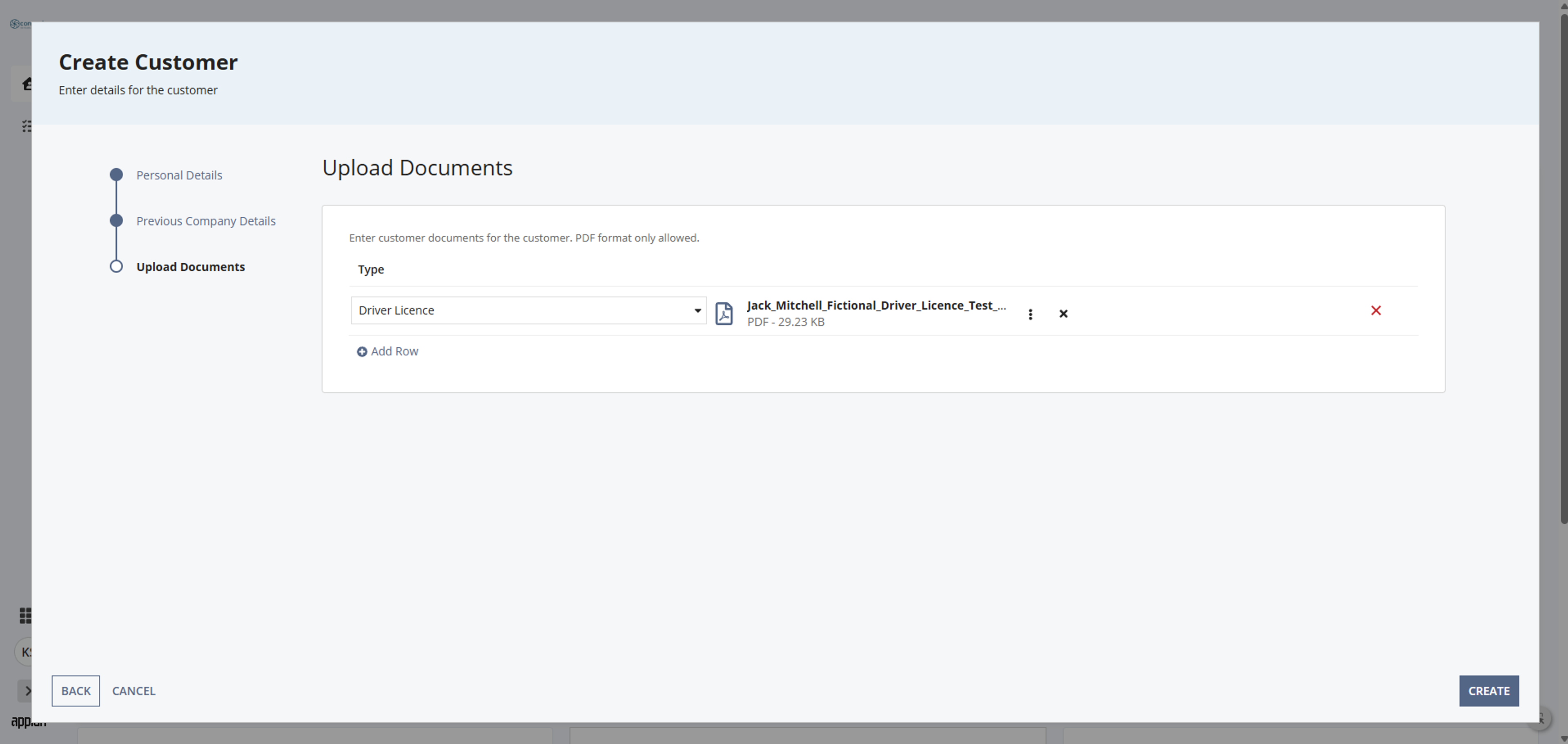Click the home icon in the background sidebar
This screenshot has width=1568, height=744.
click(x=27, y=84)
